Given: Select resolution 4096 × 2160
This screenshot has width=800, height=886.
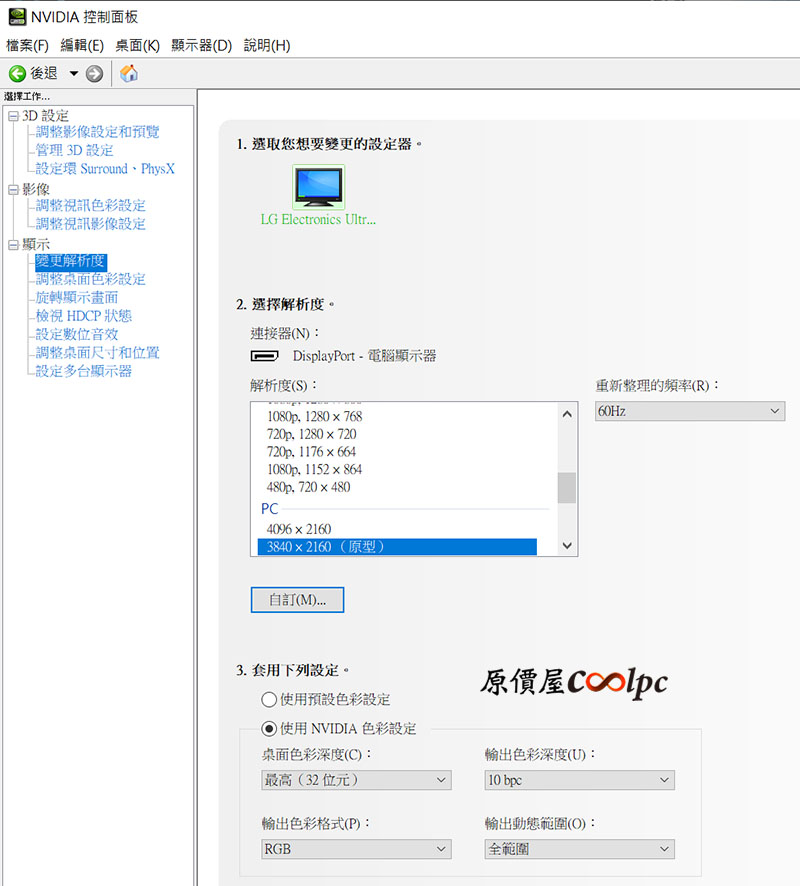Looking at the screenshot, I should 299,529.
